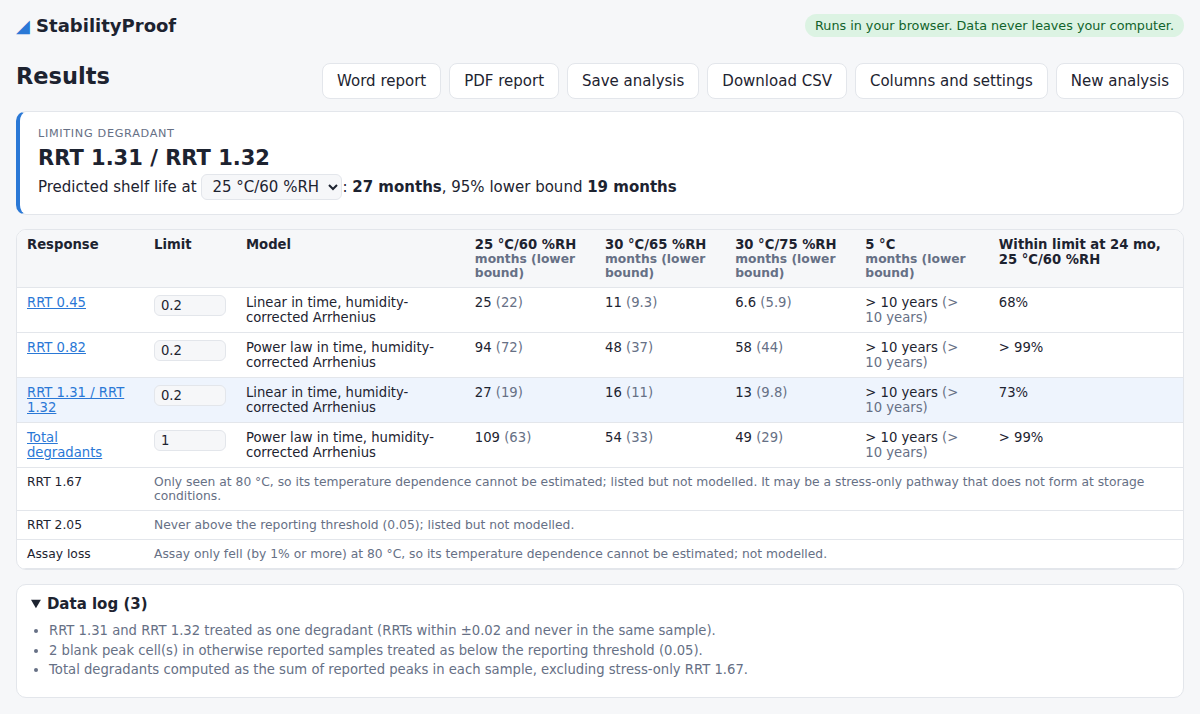Open the storage condition dropdown
This screenshot has width=1200, height=714.
tap(272, 187)
